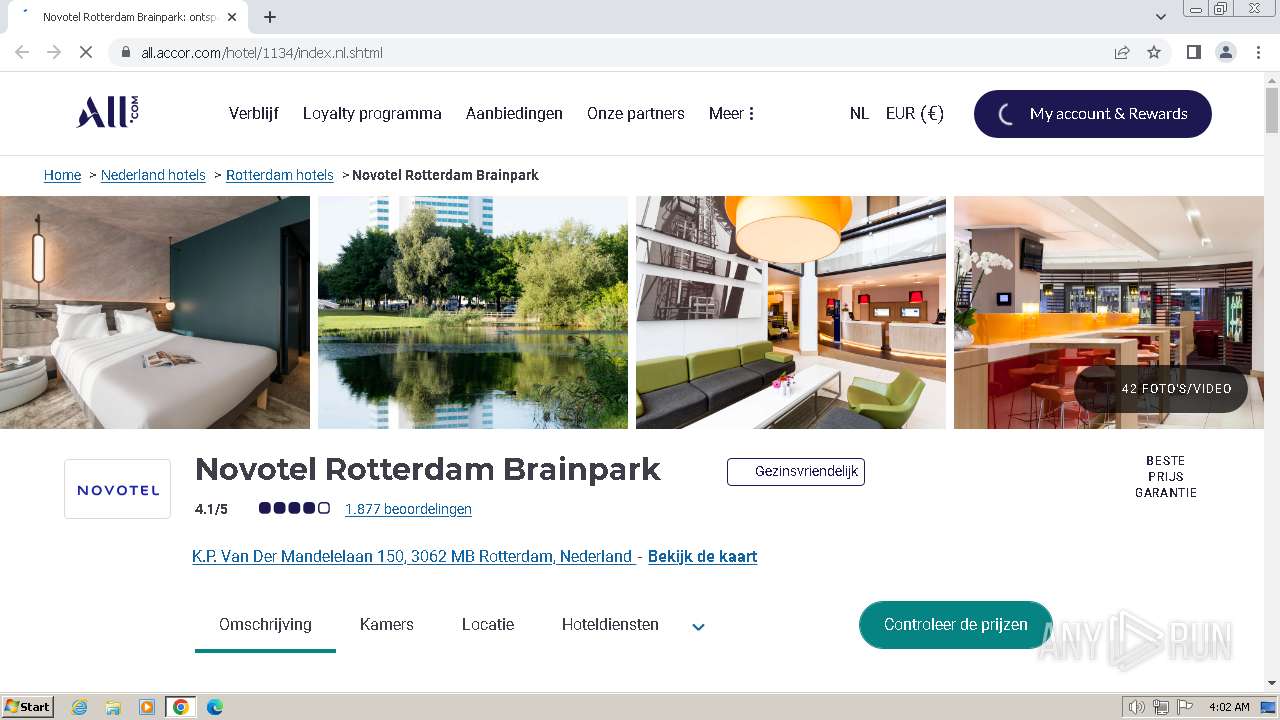Click the Beste Prijs Garantie badge

coord(1166,477)
